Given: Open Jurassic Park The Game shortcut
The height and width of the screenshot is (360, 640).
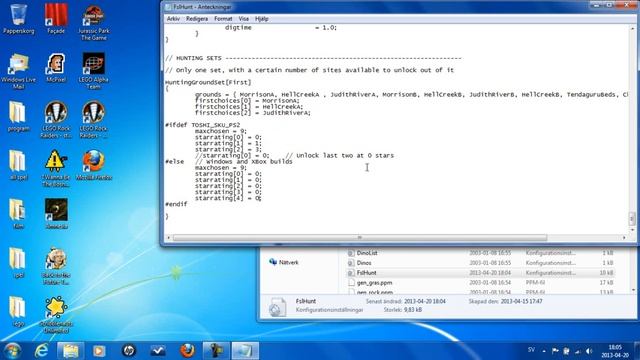Looking at the screenshot, I should pos(93,22).
